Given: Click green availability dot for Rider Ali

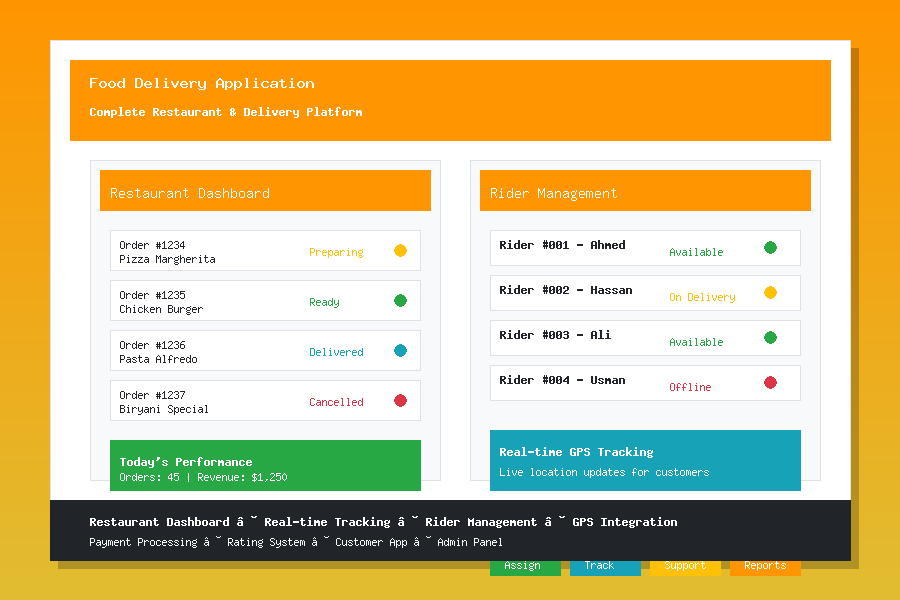Looking at the screenshot, I should click(770, 338).
